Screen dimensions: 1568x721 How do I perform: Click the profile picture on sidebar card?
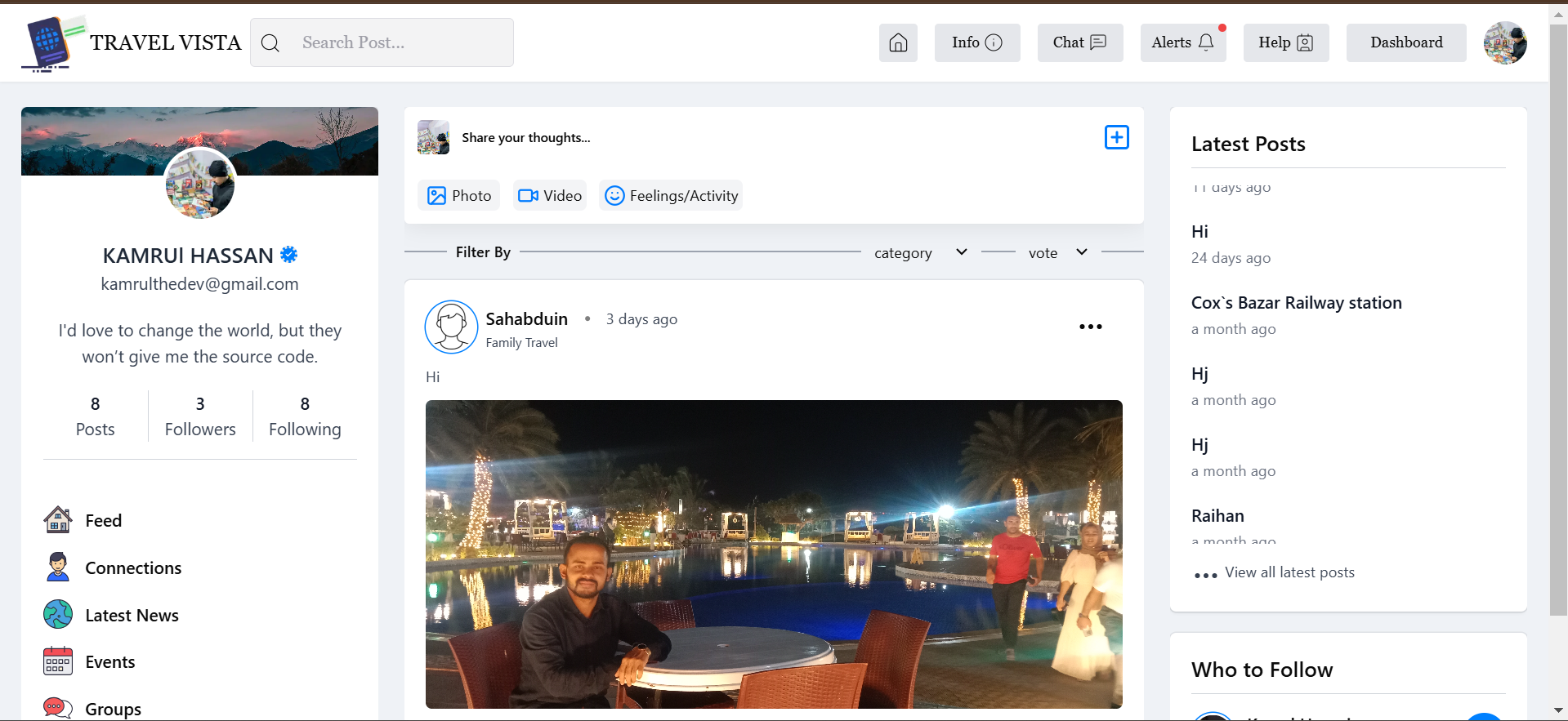click(x=200, y=185)
